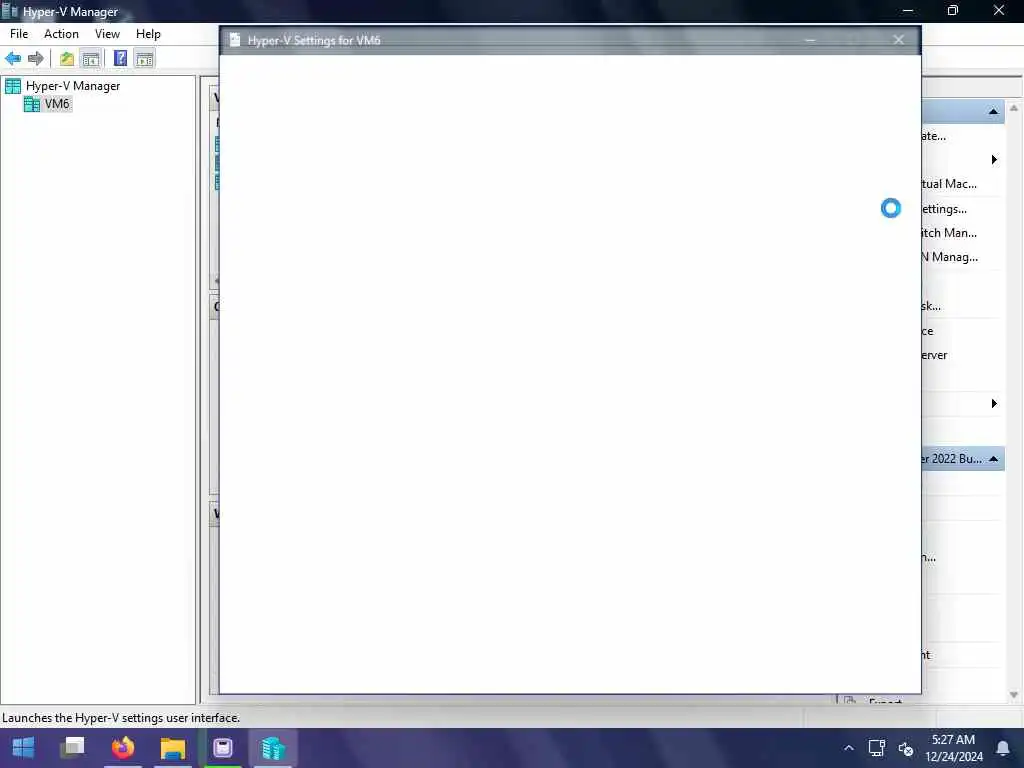Select the VM6 server in the tree
1024x768 pixels.
coord(57,104)
